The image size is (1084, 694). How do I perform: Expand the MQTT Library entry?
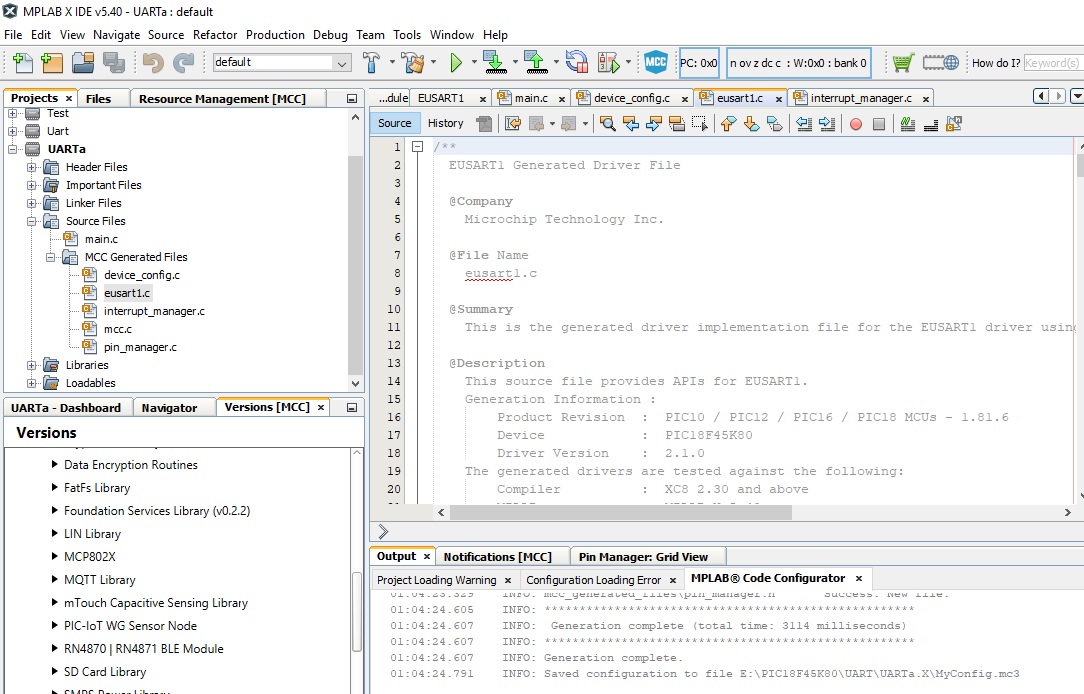click(x=55, y=579)
